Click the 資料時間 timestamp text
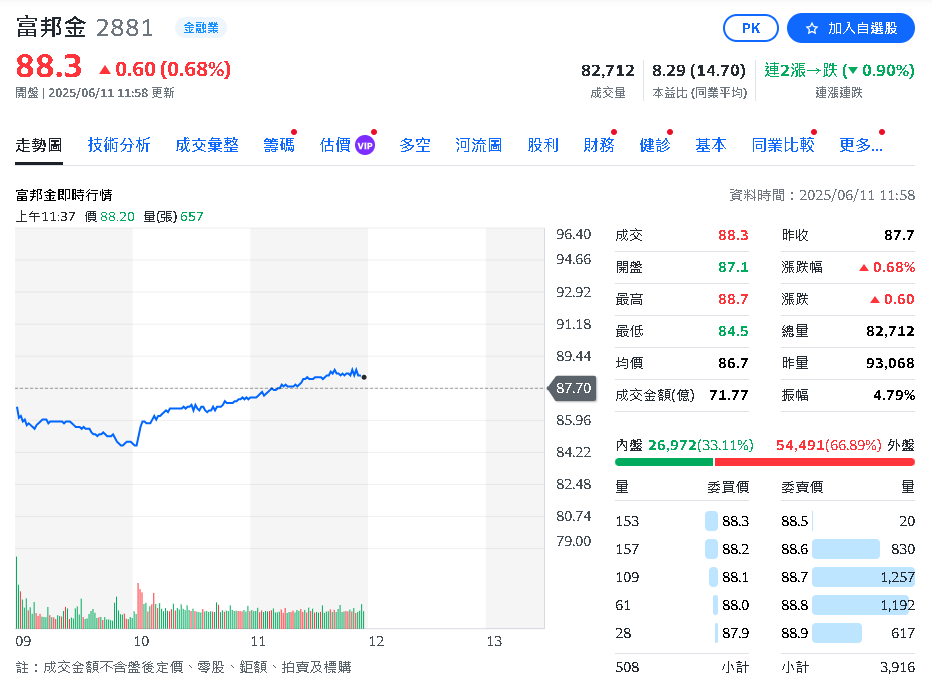 (x=822, y=195)
